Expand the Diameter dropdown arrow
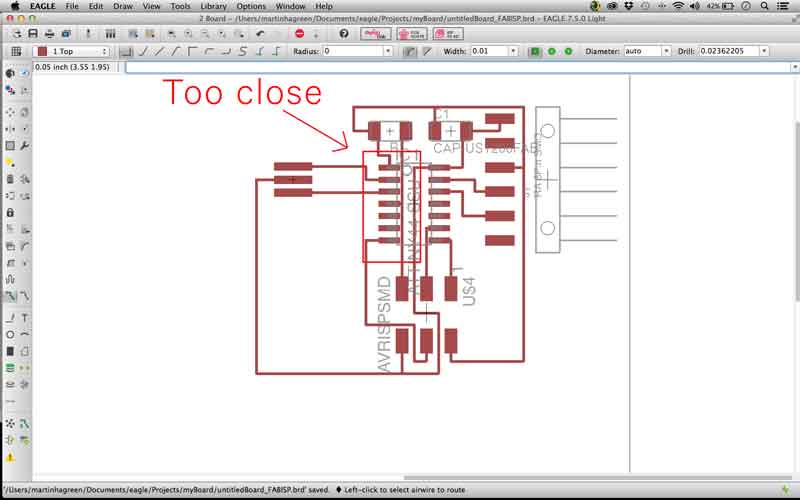 coord(666,52)
